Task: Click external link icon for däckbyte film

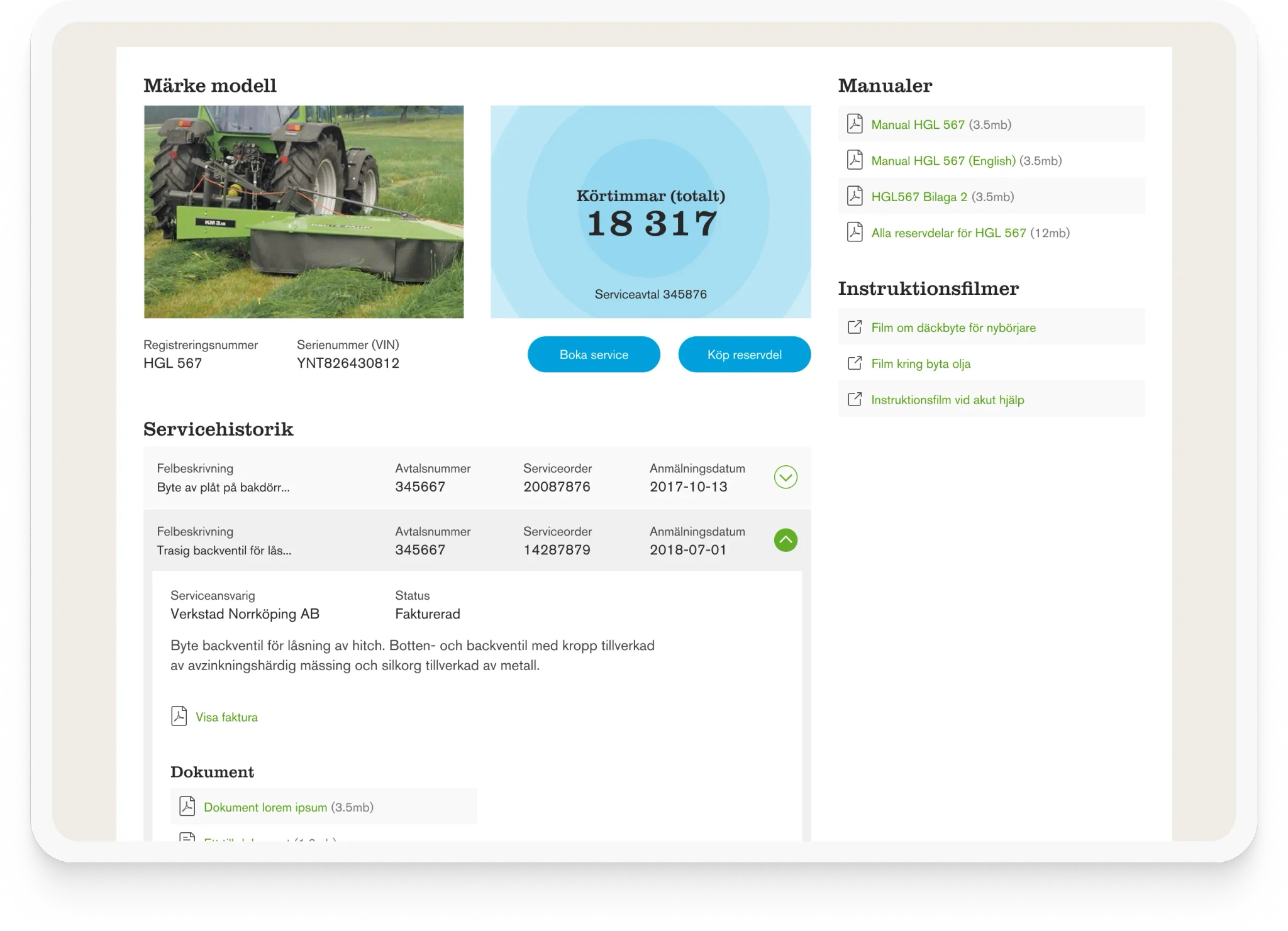Action: coord(854,327)
